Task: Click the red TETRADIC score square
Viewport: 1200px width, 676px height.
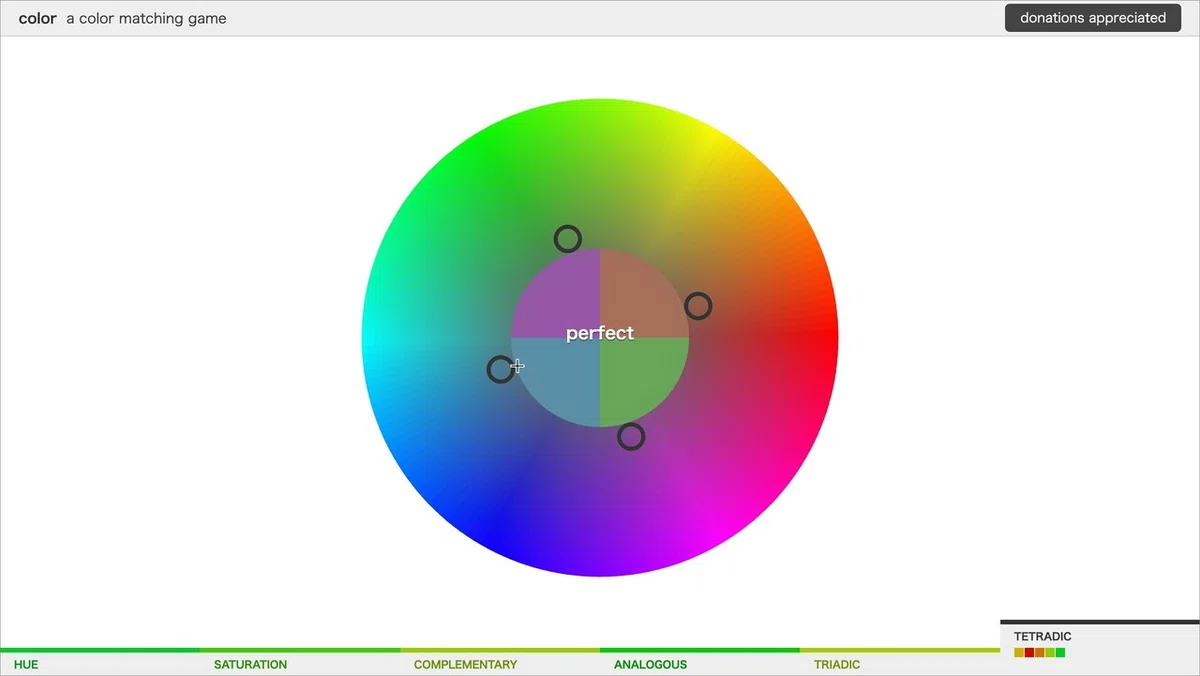Action: pyautogui.click(x=1029, y=653)
